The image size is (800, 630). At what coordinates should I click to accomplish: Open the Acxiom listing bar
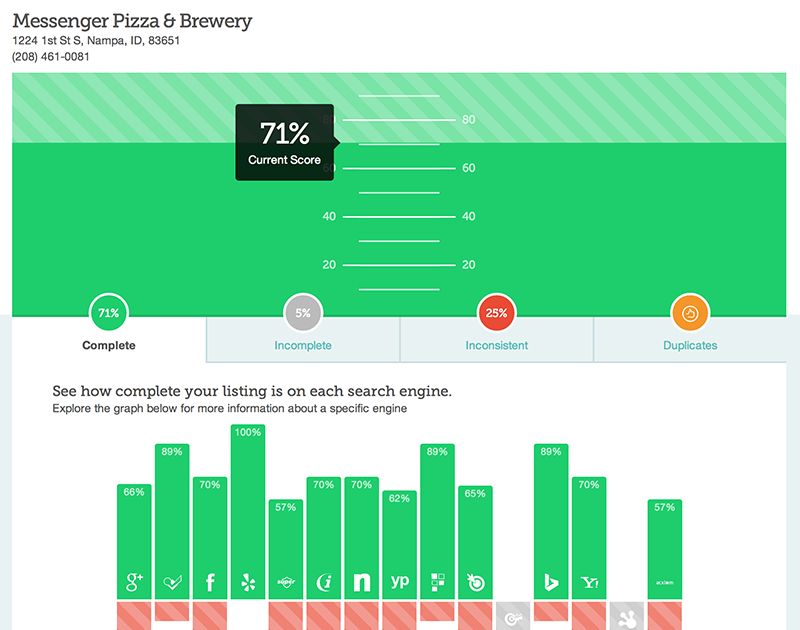click(x=665, y=549)
